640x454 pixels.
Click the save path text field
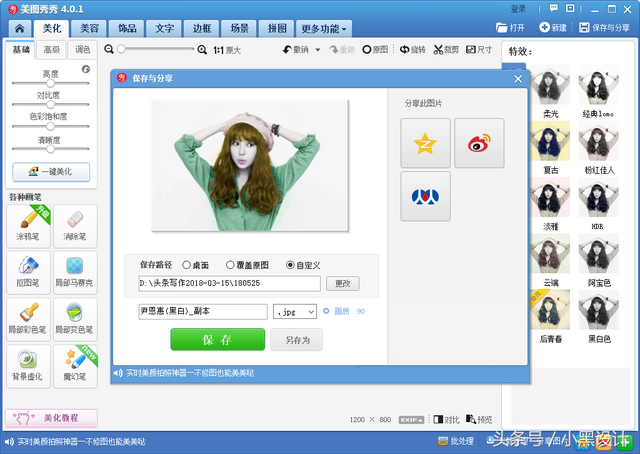229,283
